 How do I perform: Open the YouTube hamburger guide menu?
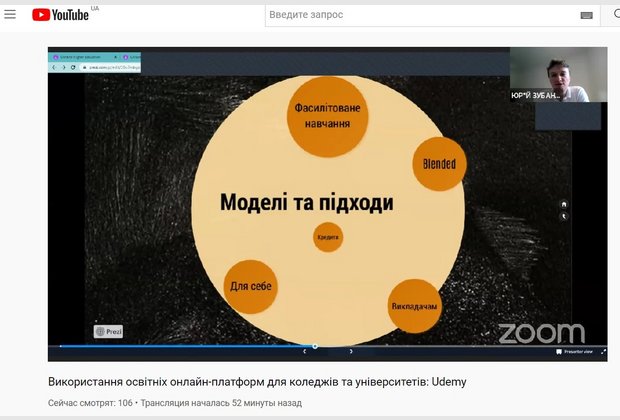(10, 15)
